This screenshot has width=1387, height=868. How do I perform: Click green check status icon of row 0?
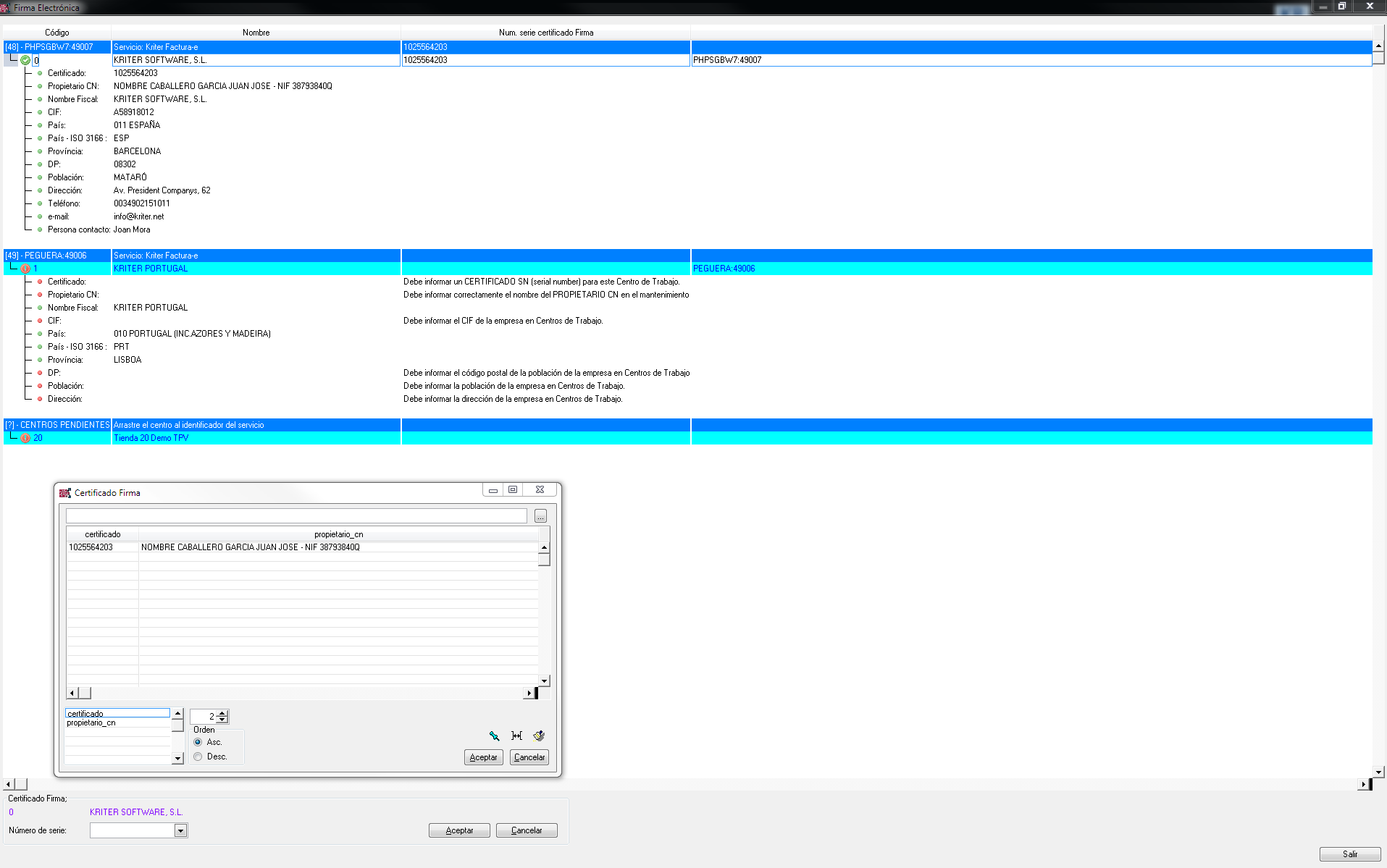[x=25, y=60]
